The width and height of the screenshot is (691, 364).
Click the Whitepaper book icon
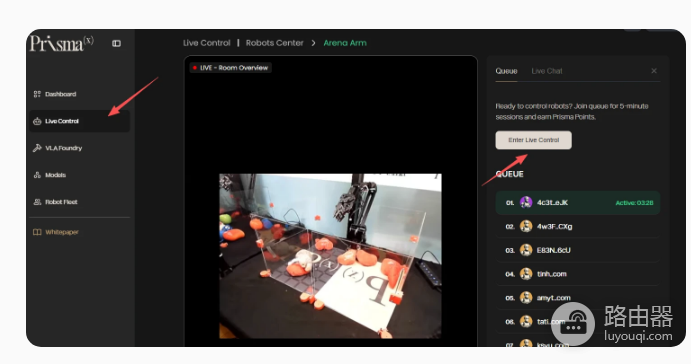tap(37, 232)
